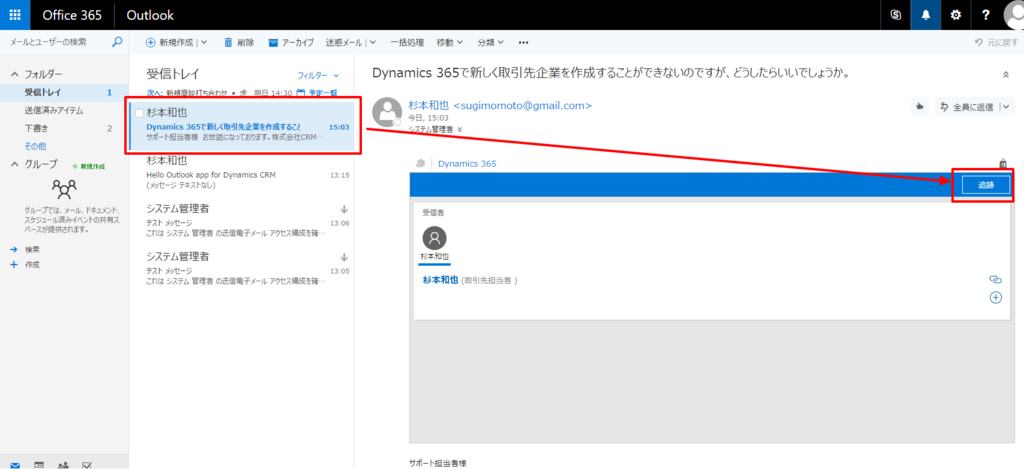The width and height of the screenshot is (1024, 469).
Task: Open the 移動 dropdown menu
Action: 449,42
